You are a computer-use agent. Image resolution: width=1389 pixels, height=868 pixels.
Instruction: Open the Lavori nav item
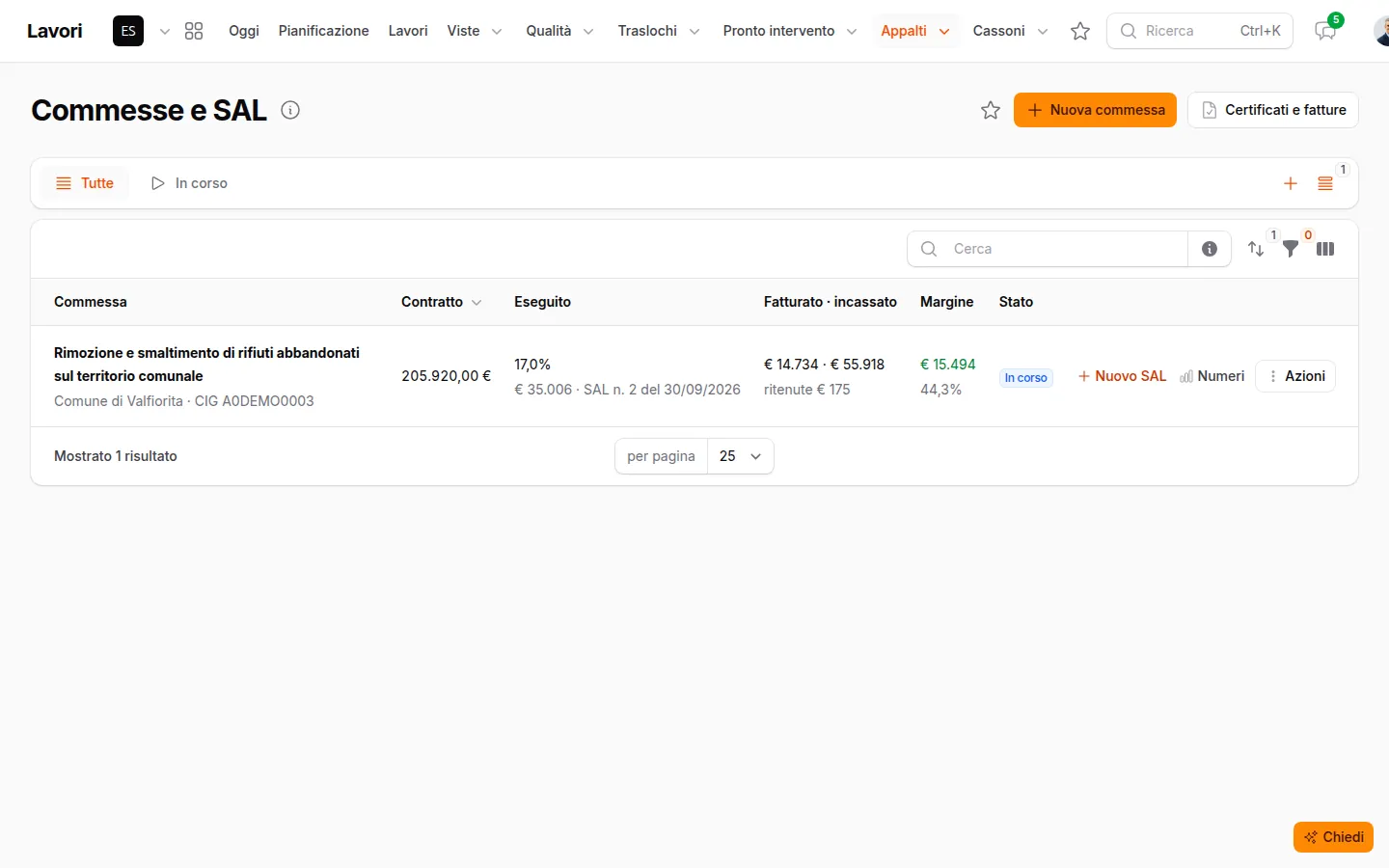pos(408,31)
